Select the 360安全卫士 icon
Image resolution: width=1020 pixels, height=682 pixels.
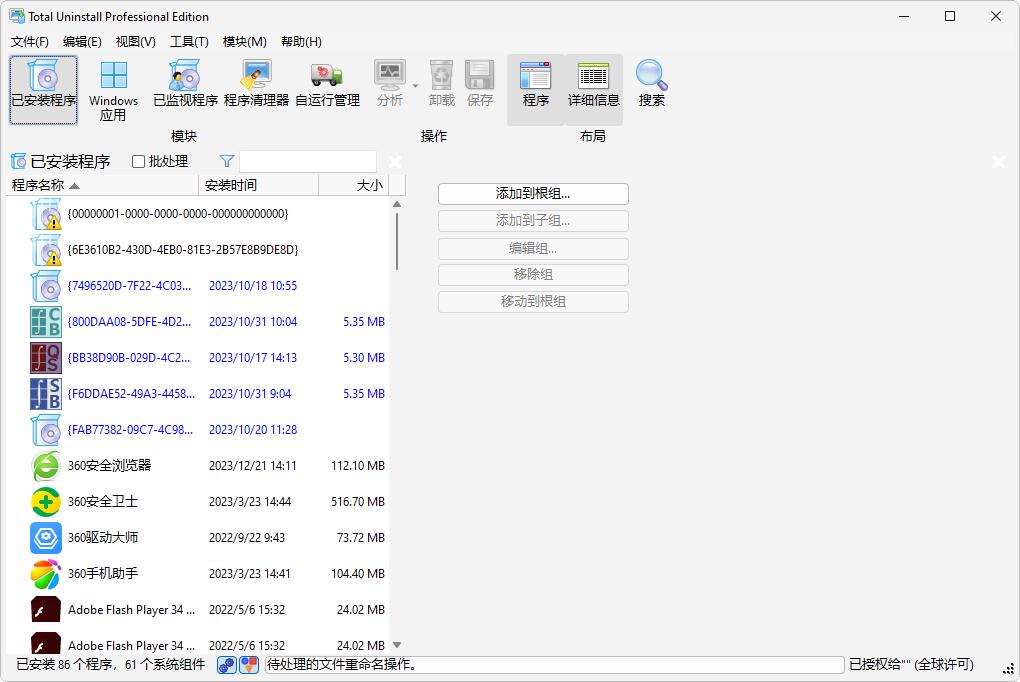tap(46, 502)
